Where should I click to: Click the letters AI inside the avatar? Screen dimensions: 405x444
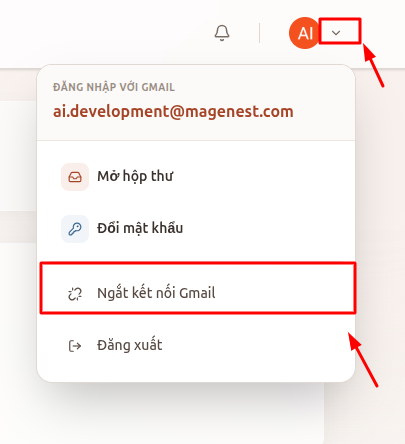click(305, 33)
